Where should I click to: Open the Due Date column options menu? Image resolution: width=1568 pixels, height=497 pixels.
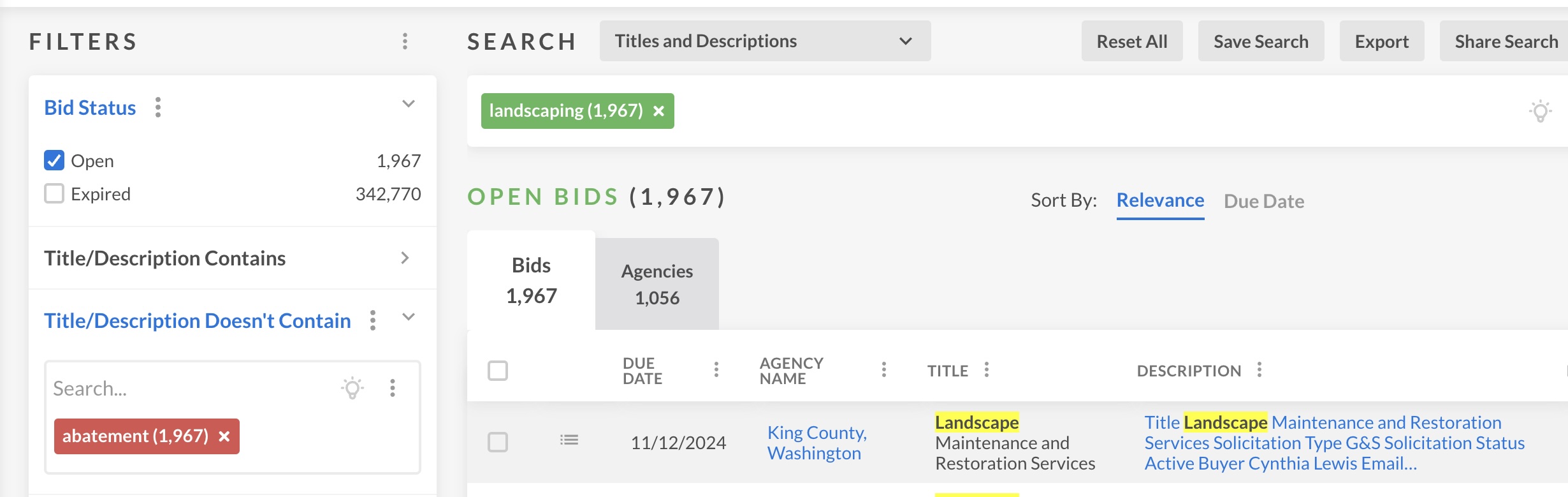click(x=716, y=370)
